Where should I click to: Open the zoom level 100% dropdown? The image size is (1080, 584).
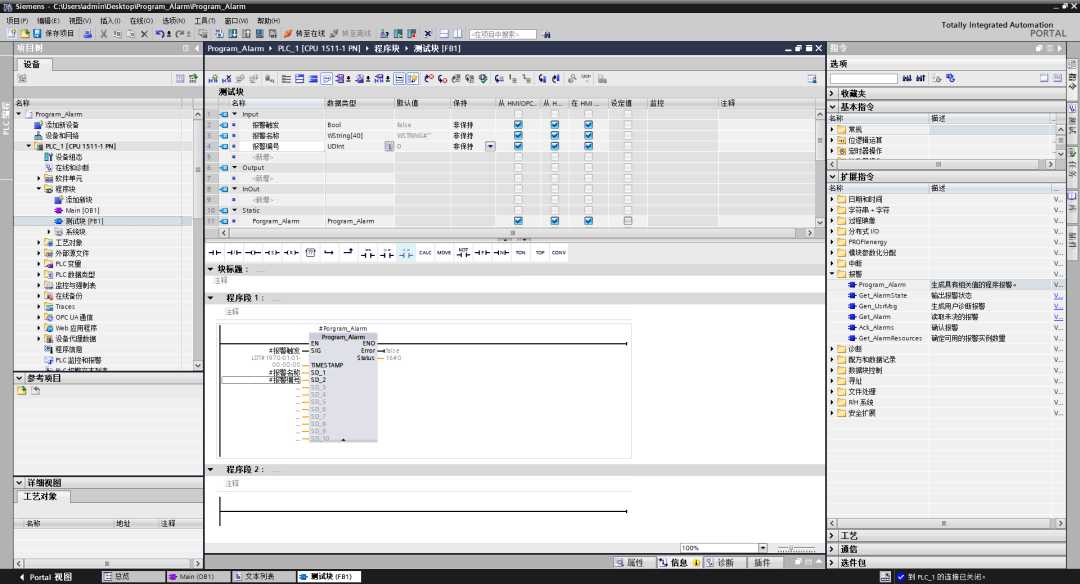(763, 548)
